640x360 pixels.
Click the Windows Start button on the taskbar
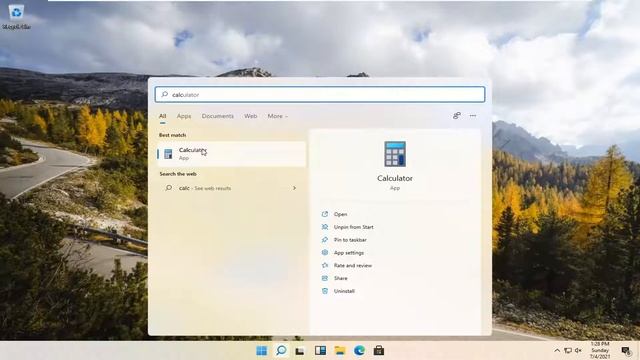click(x=262, y=351)
